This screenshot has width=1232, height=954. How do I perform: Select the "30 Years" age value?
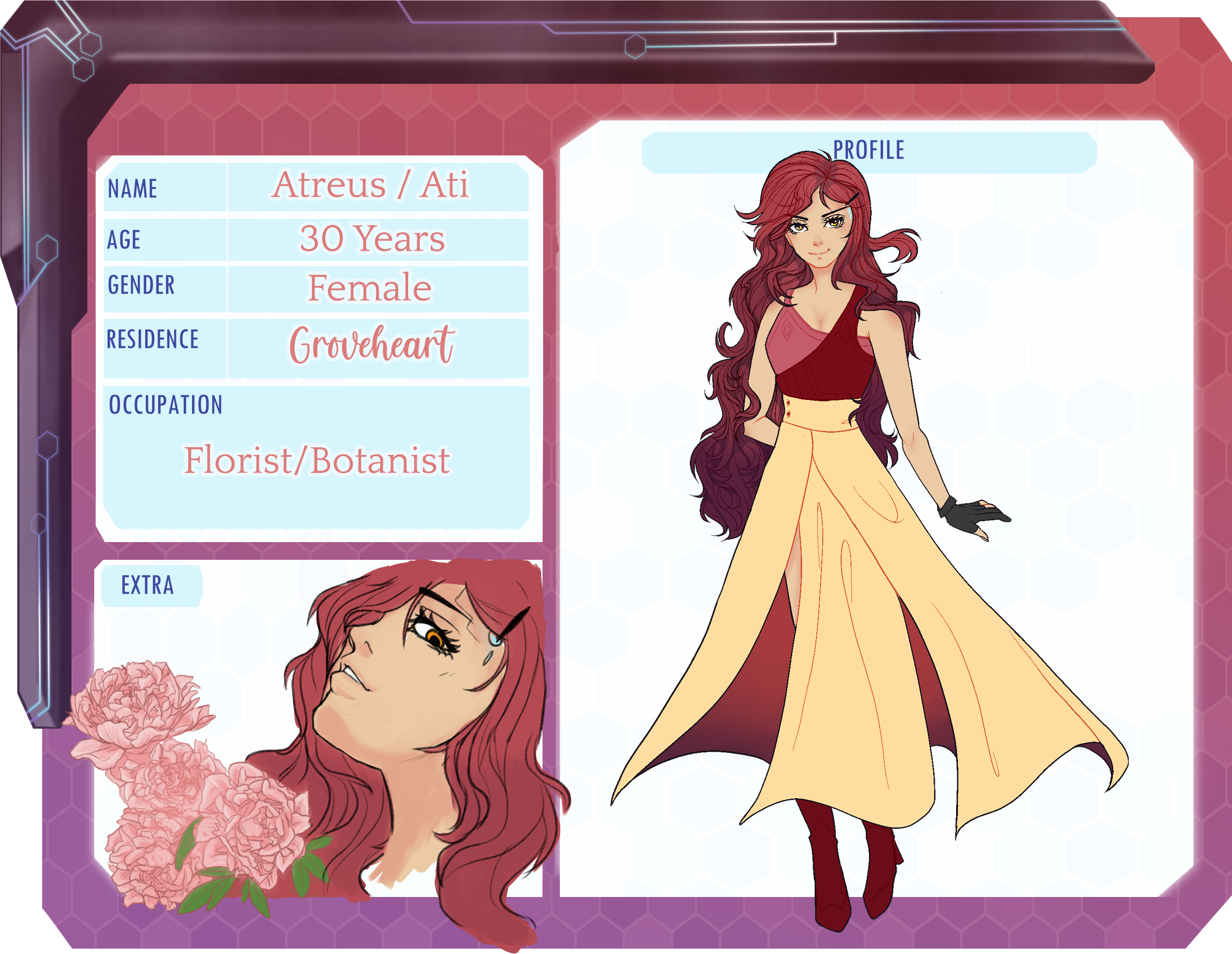pyautogui.click(x=372, y=238)
